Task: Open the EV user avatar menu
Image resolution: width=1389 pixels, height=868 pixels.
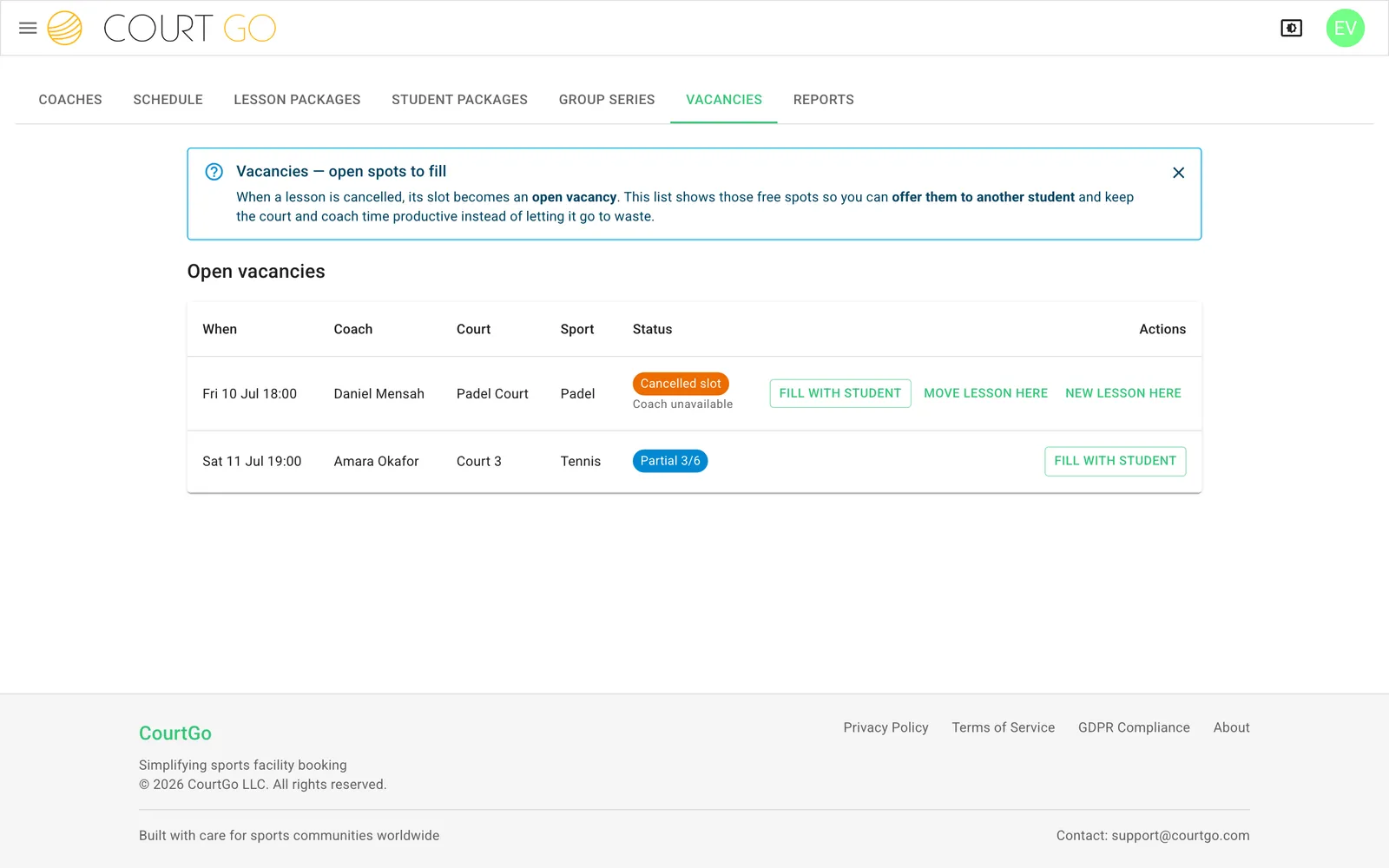Action: pyautogui.click(x=1345, y=28)
